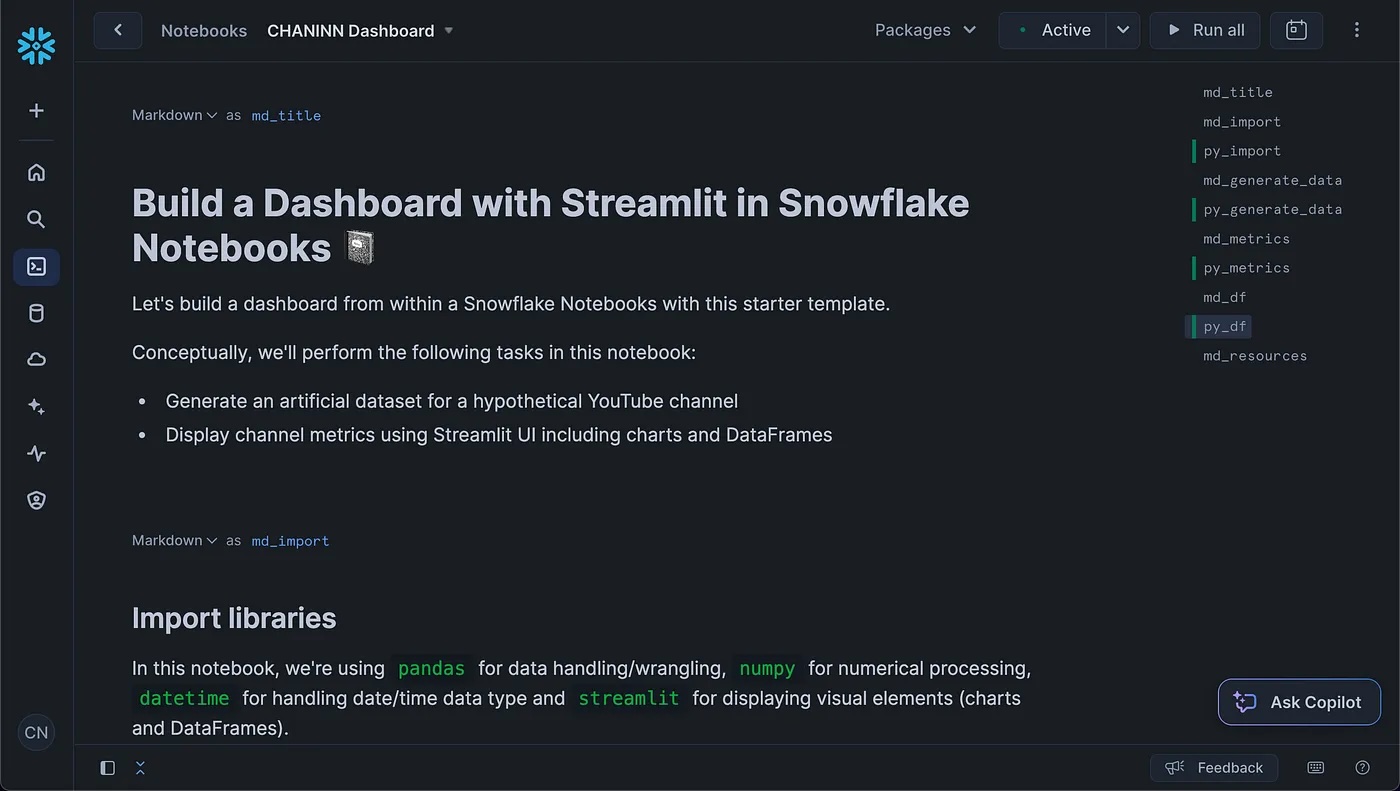Click the plus Create icon in sidebar
The height and width of the screenshot is (791, 1400).
(36, 111)
